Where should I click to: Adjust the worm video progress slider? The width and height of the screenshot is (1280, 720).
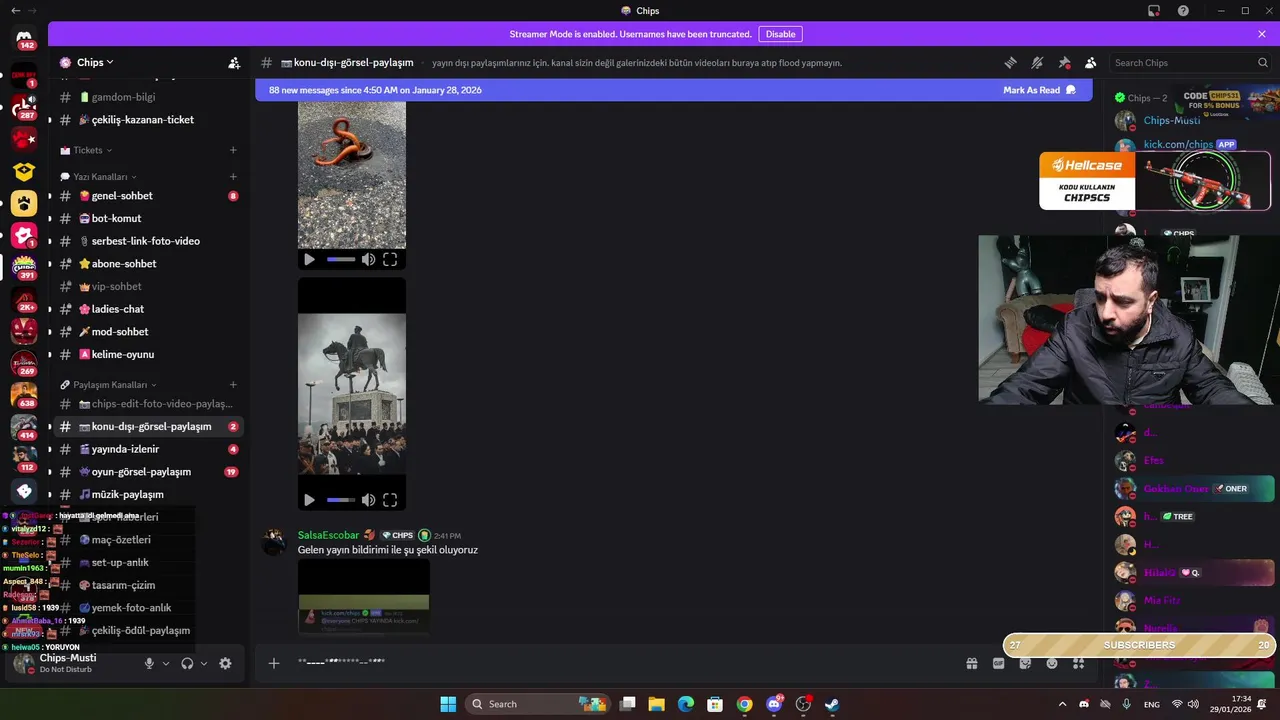coord(341,259)
